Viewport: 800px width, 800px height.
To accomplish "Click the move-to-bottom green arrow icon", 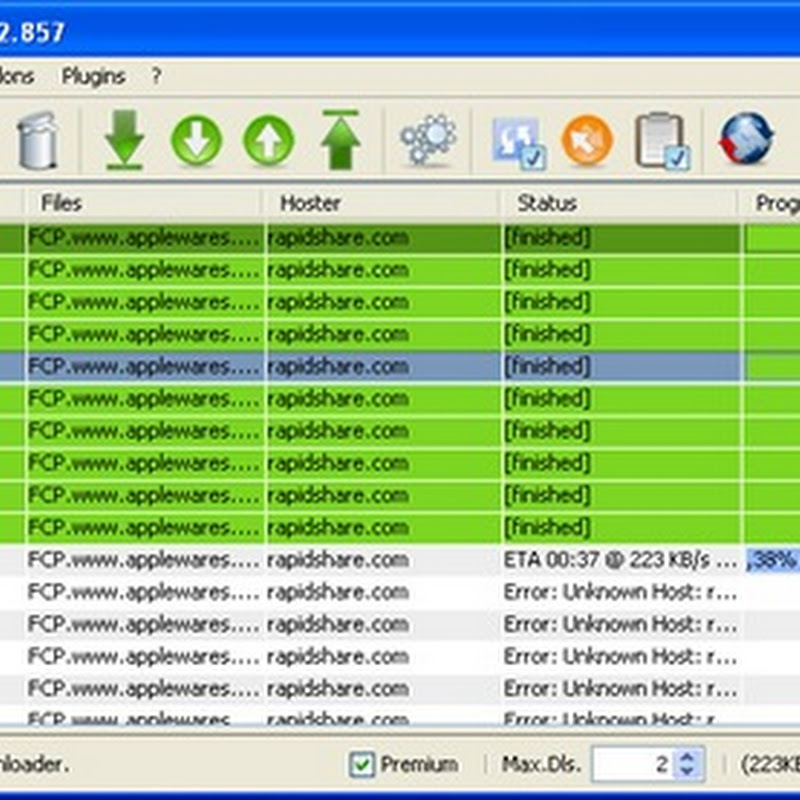I will [124, 140].
